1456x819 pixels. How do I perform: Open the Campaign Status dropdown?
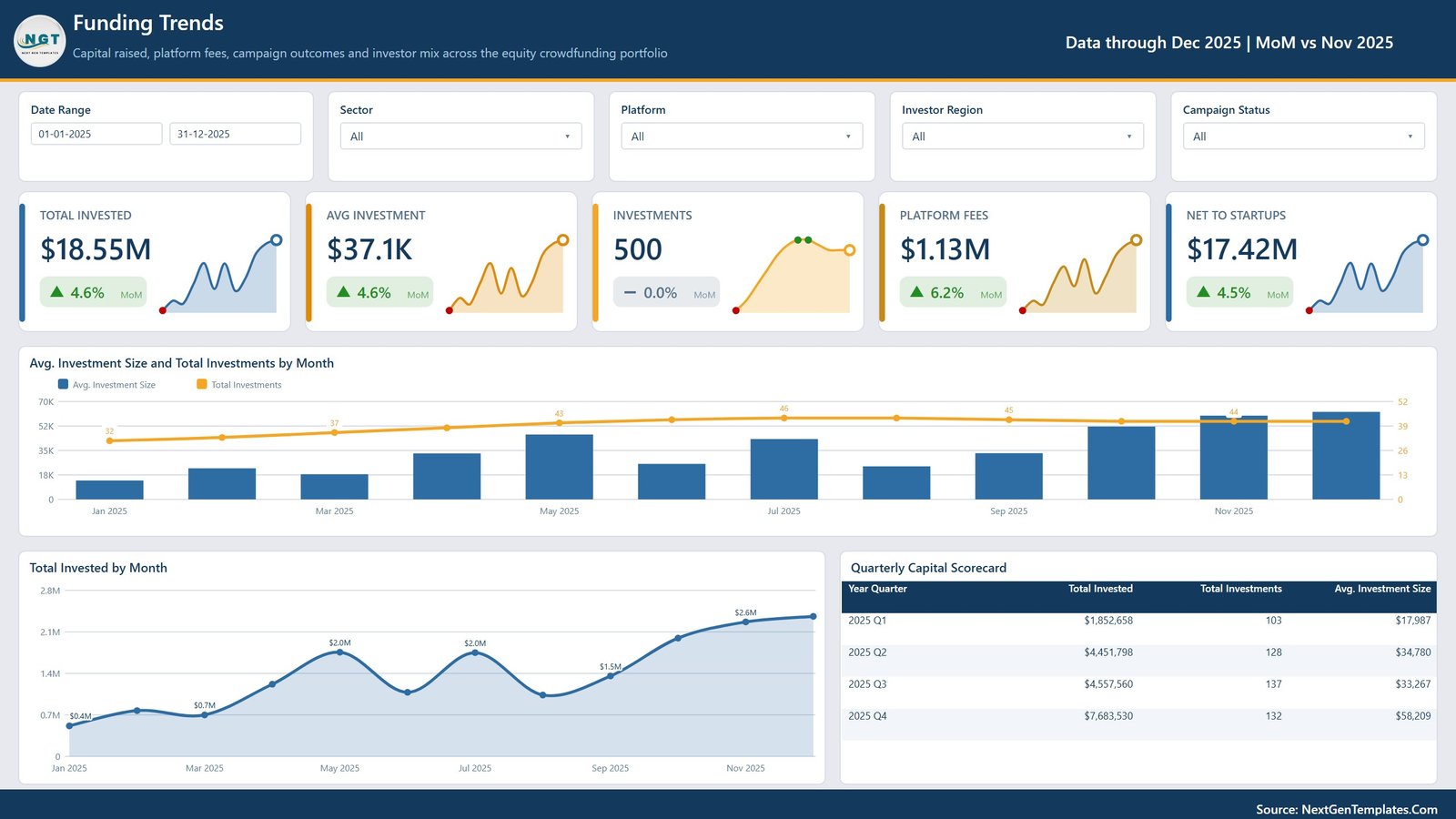pos(1303,136)
